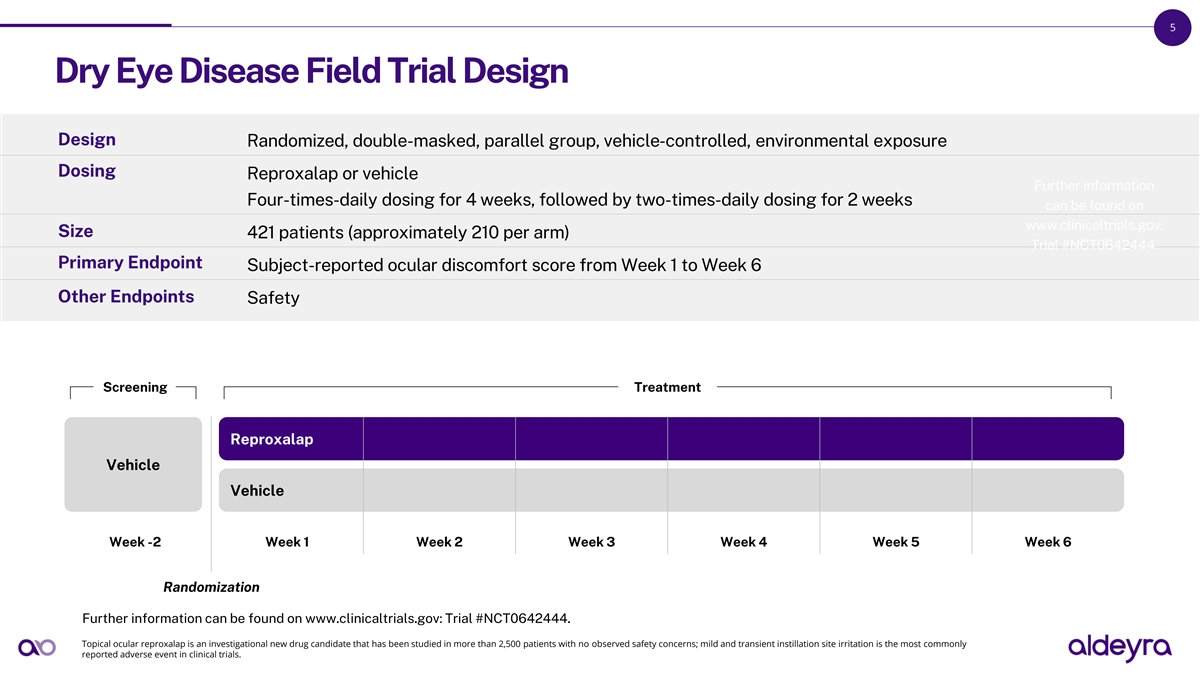This screenshot has width=1200, height=675.
Task: Click the Primary Endpoint row heading
Action: tap(130, 262)
